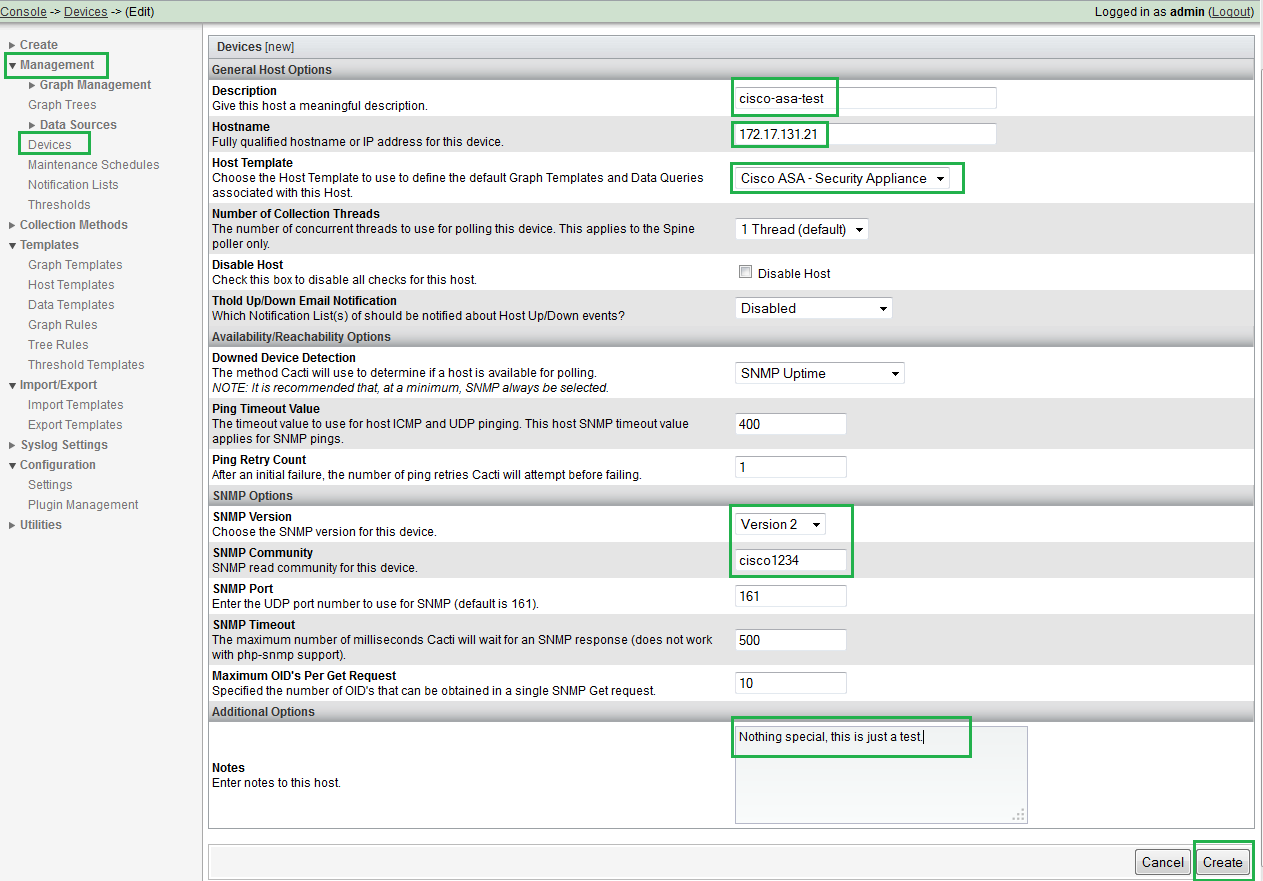
Task: Open the Host Template dropdown
Action: (x=842, y=178)
